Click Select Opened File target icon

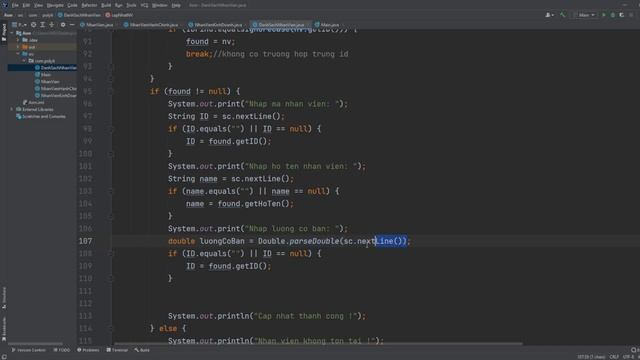point(33,25)
